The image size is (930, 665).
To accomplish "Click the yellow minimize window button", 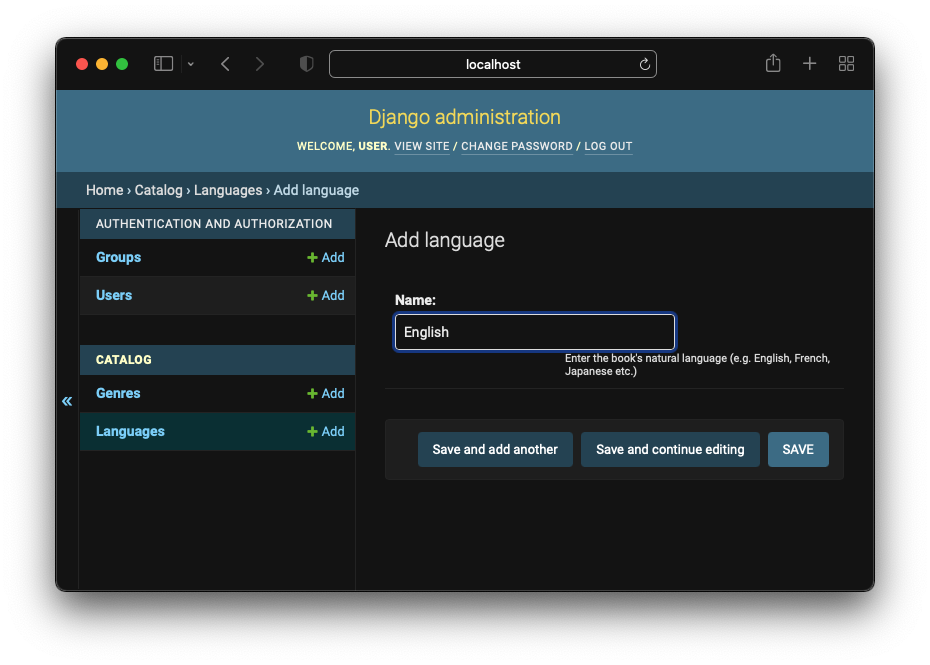I will (x=102, y=64).
